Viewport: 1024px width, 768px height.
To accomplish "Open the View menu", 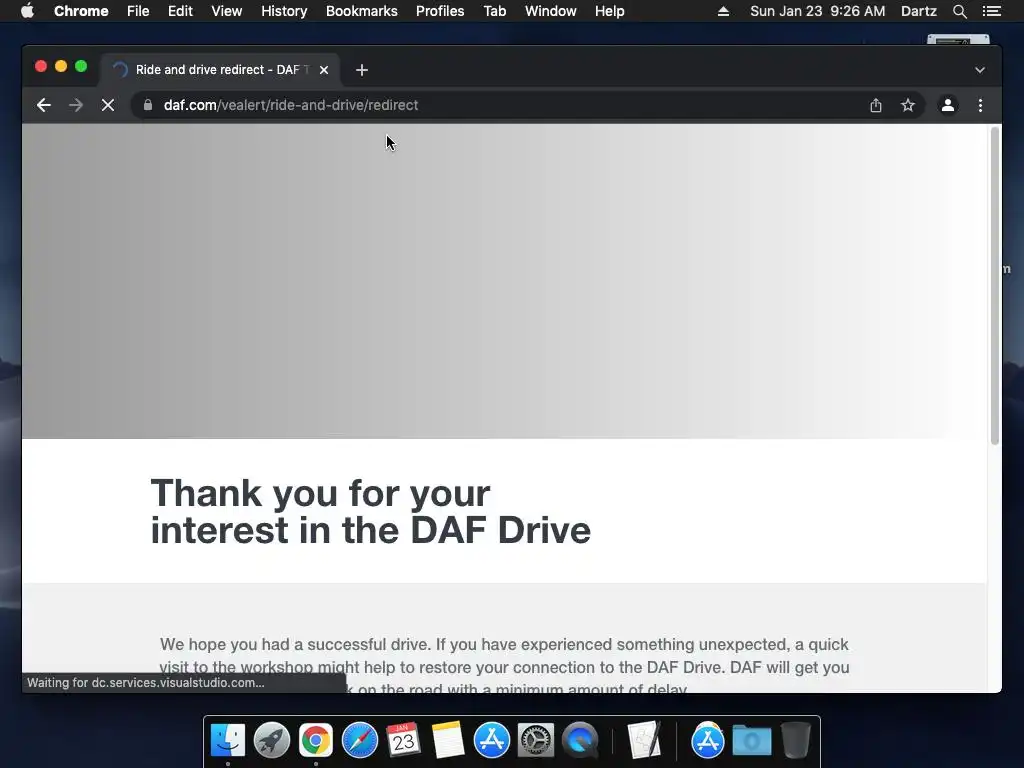I will coord(227,11).
